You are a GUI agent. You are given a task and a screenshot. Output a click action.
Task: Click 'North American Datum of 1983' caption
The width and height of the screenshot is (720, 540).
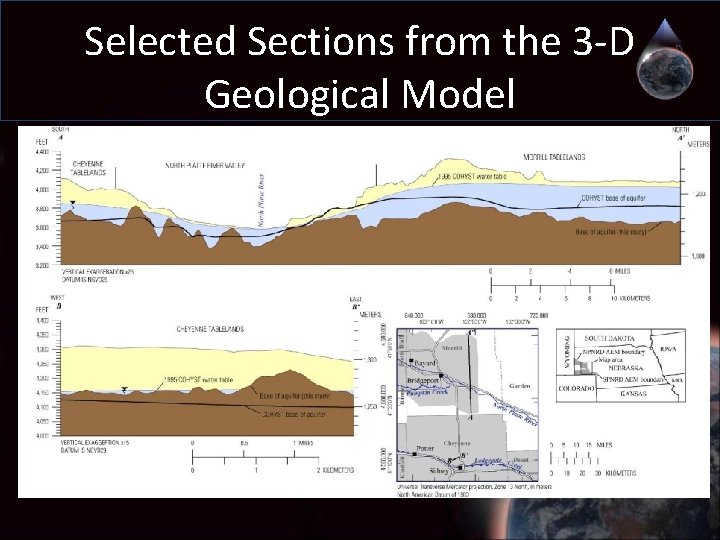[433, 495]
